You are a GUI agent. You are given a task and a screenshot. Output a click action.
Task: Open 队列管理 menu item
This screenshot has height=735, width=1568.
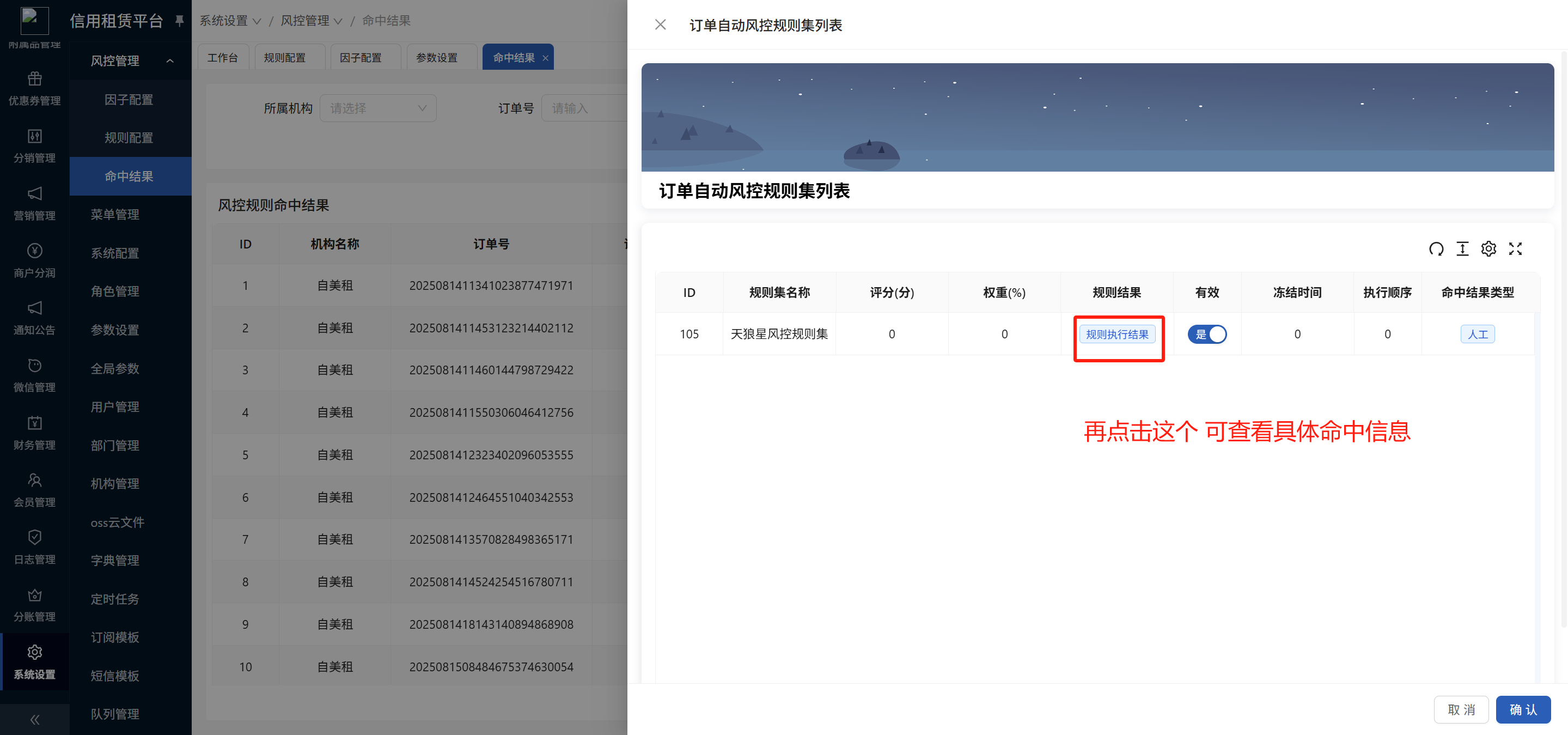pos(115,714)
